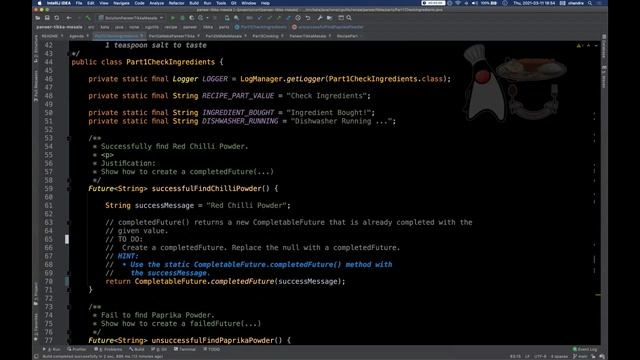This screenshot has width=640, height=360.
Task: Click the green Build hammer icon
Action: pyautogui.click(x=88, y=18)
